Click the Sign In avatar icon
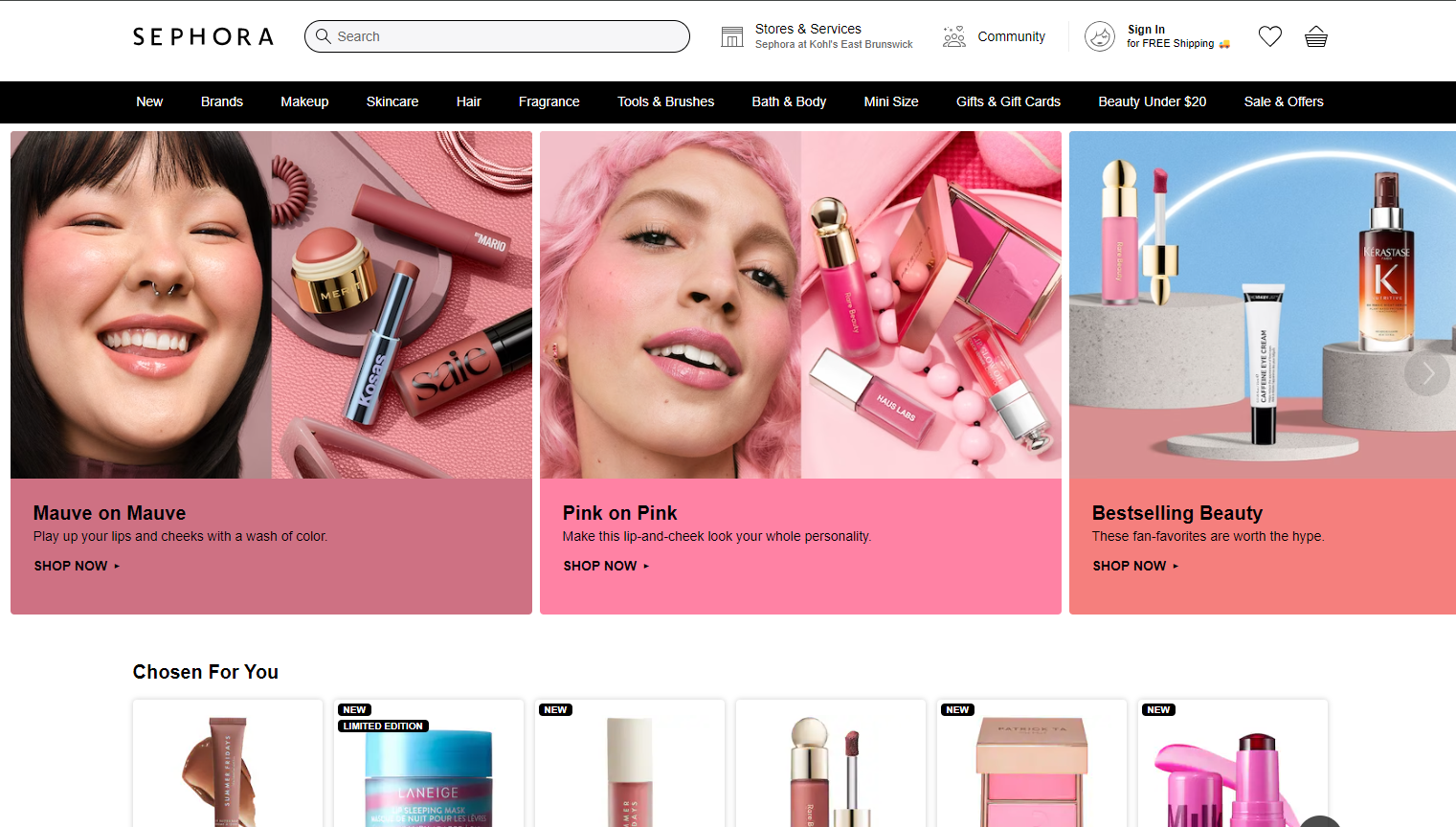This screenshot has height=827, width=1456. coord(1100,36)
